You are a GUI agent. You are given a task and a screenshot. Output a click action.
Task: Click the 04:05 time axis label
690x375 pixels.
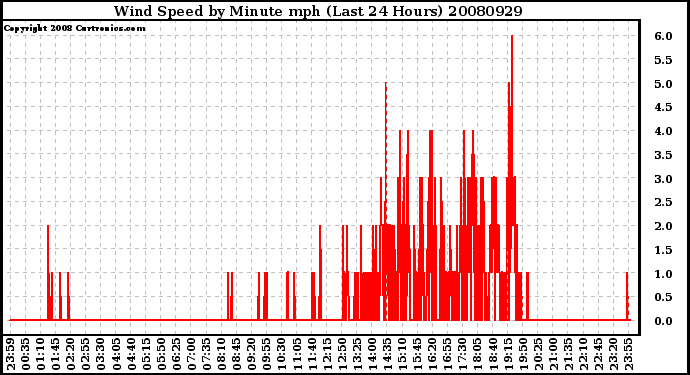[x=116, y=354]
